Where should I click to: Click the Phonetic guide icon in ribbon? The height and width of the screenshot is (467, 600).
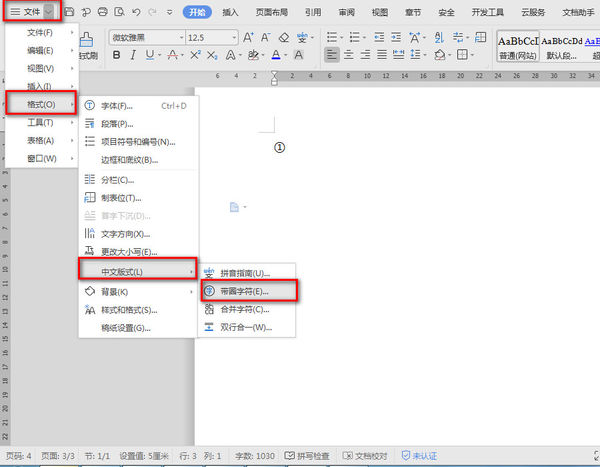302,38
